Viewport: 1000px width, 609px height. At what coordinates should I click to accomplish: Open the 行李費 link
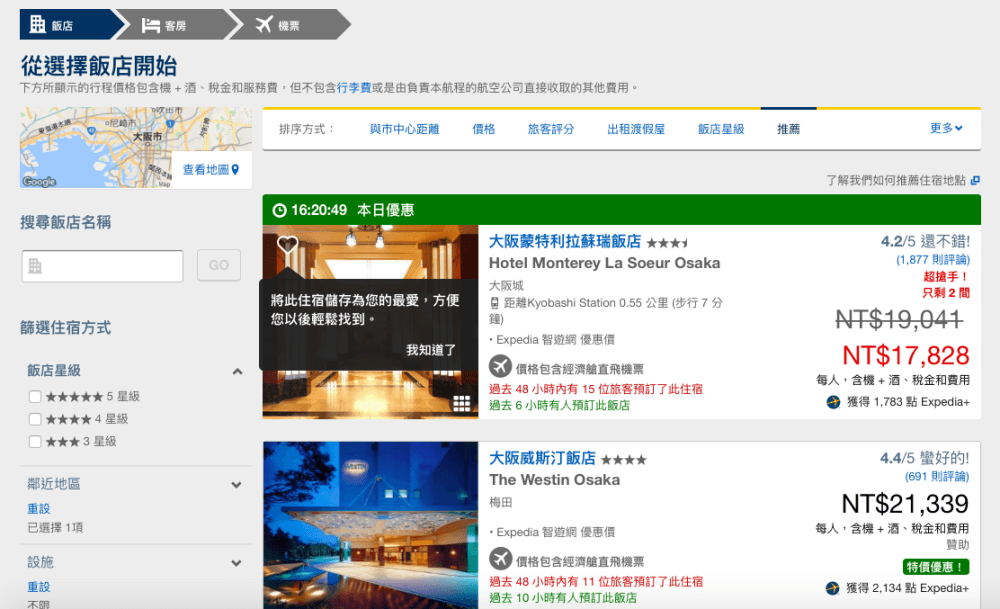[x=354, y=87]
